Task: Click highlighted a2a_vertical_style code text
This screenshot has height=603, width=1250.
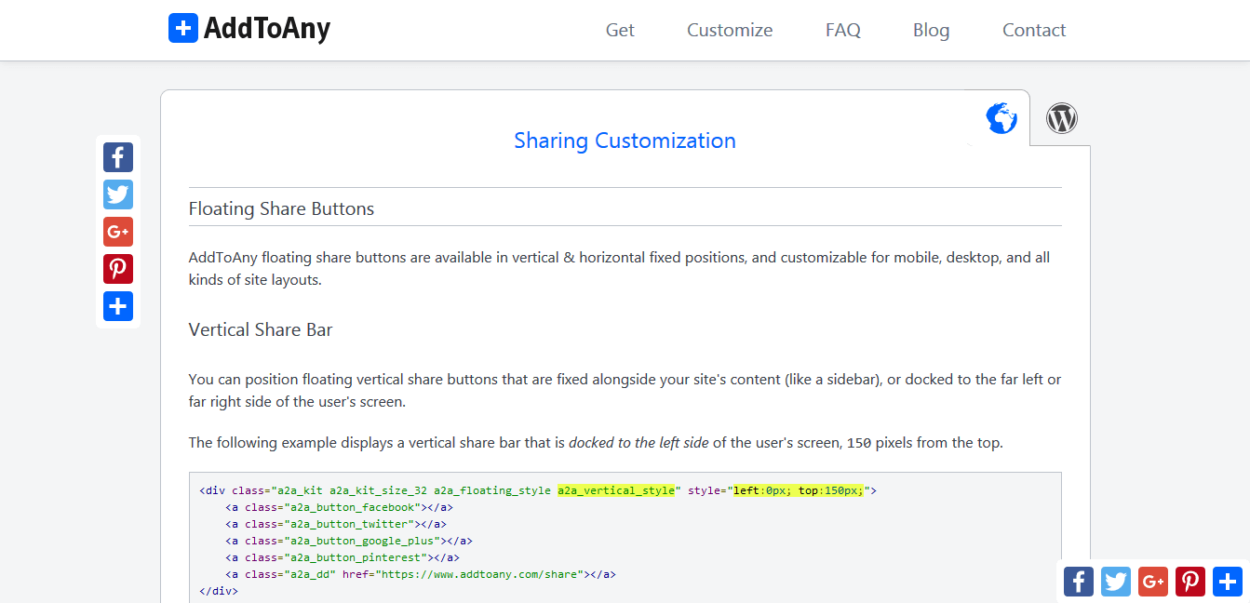Action: [616, 490]
